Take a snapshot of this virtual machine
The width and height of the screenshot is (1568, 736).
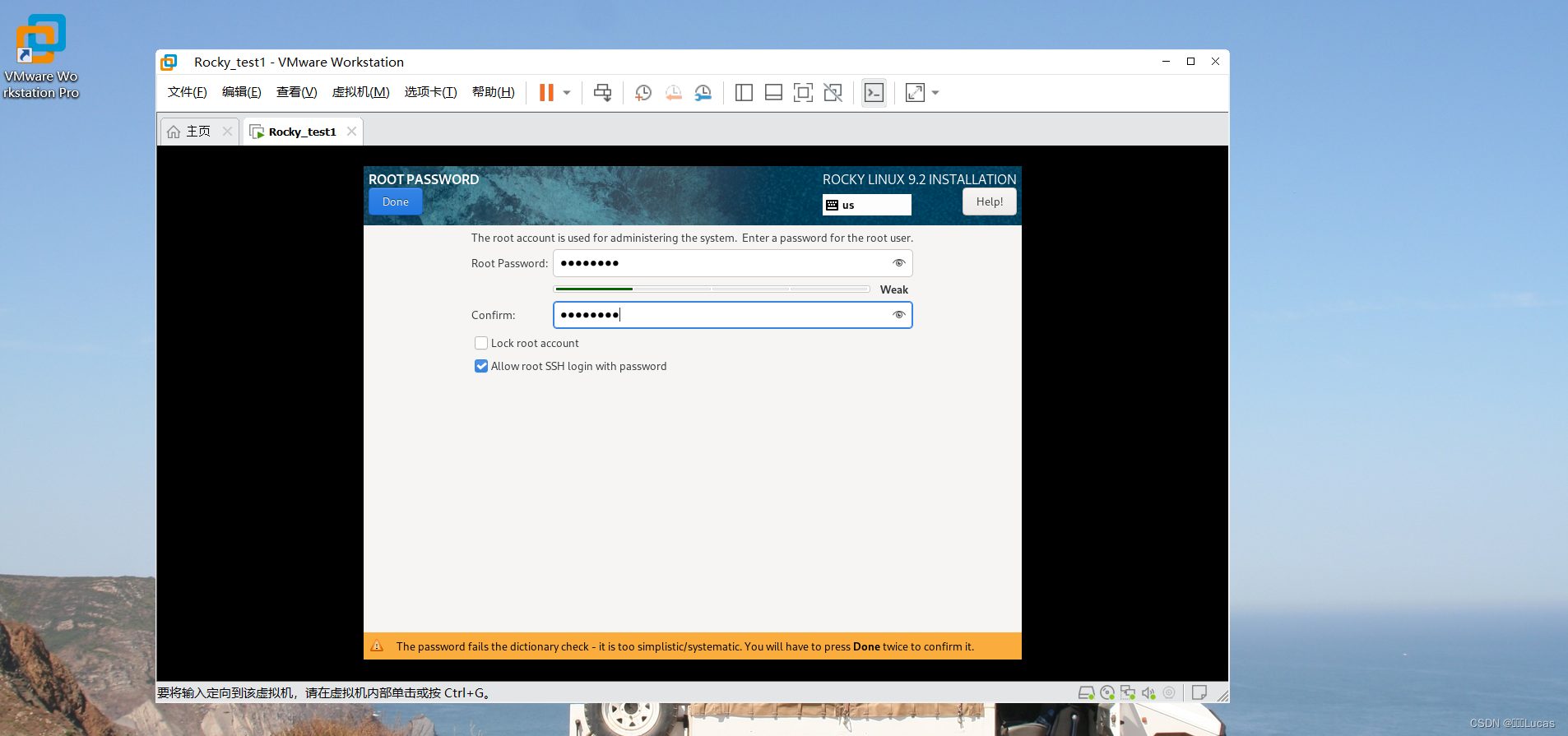(643, 93)
